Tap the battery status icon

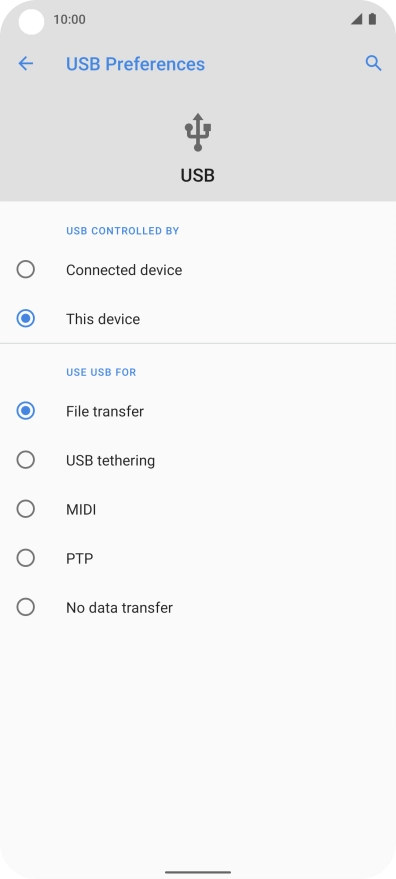[x=372, y=19]
